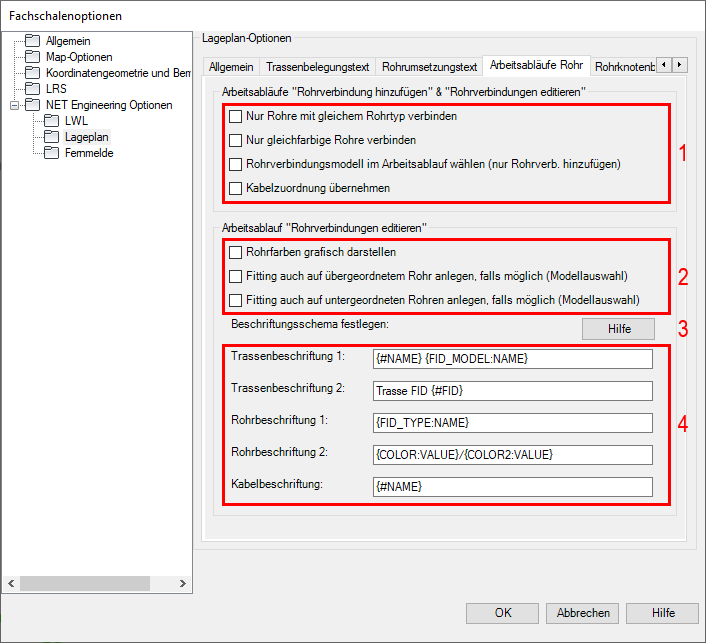Select the Lageplan tree node
Screen dimensions: 706x643
coord(87,137)
